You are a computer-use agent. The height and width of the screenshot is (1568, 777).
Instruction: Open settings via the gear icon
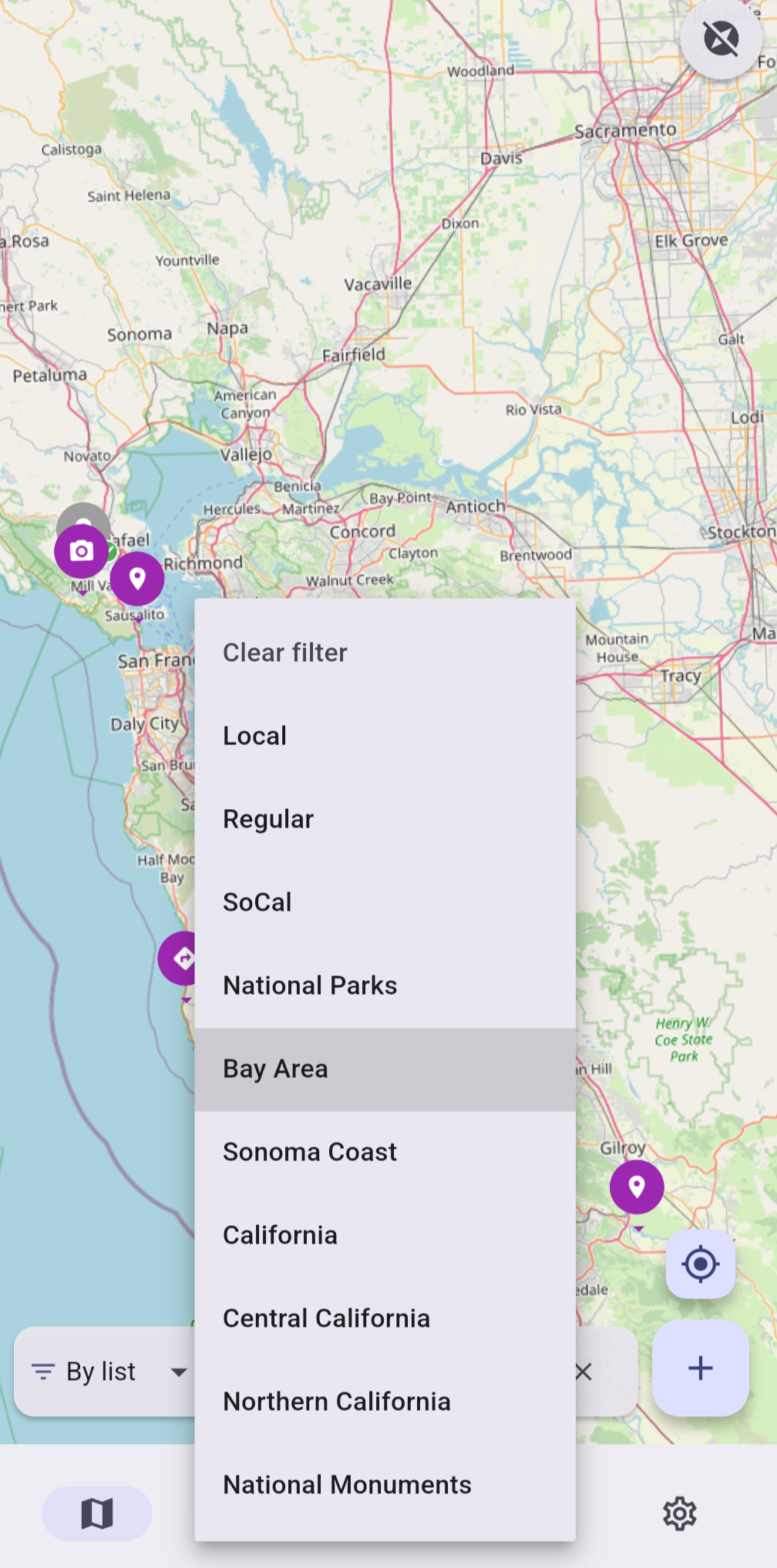[x=679, y=1513]
